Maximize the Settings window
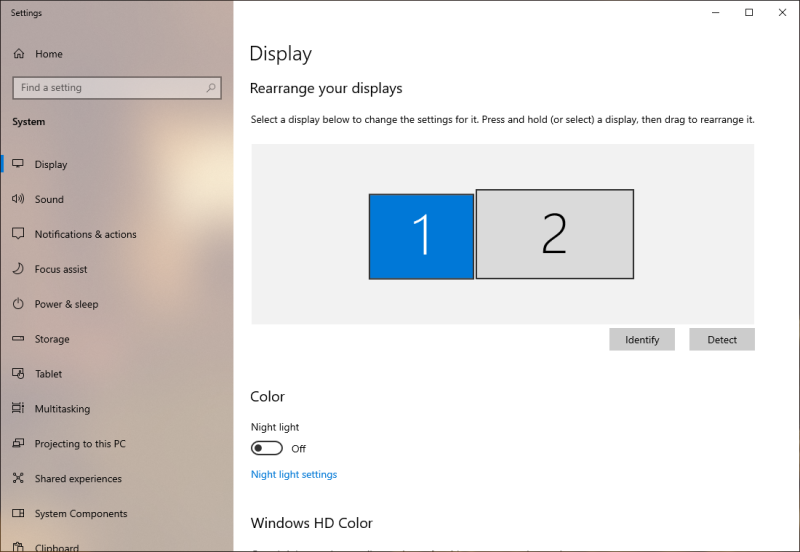The height and width of the screenshot is (552, 800). point(749,12)
